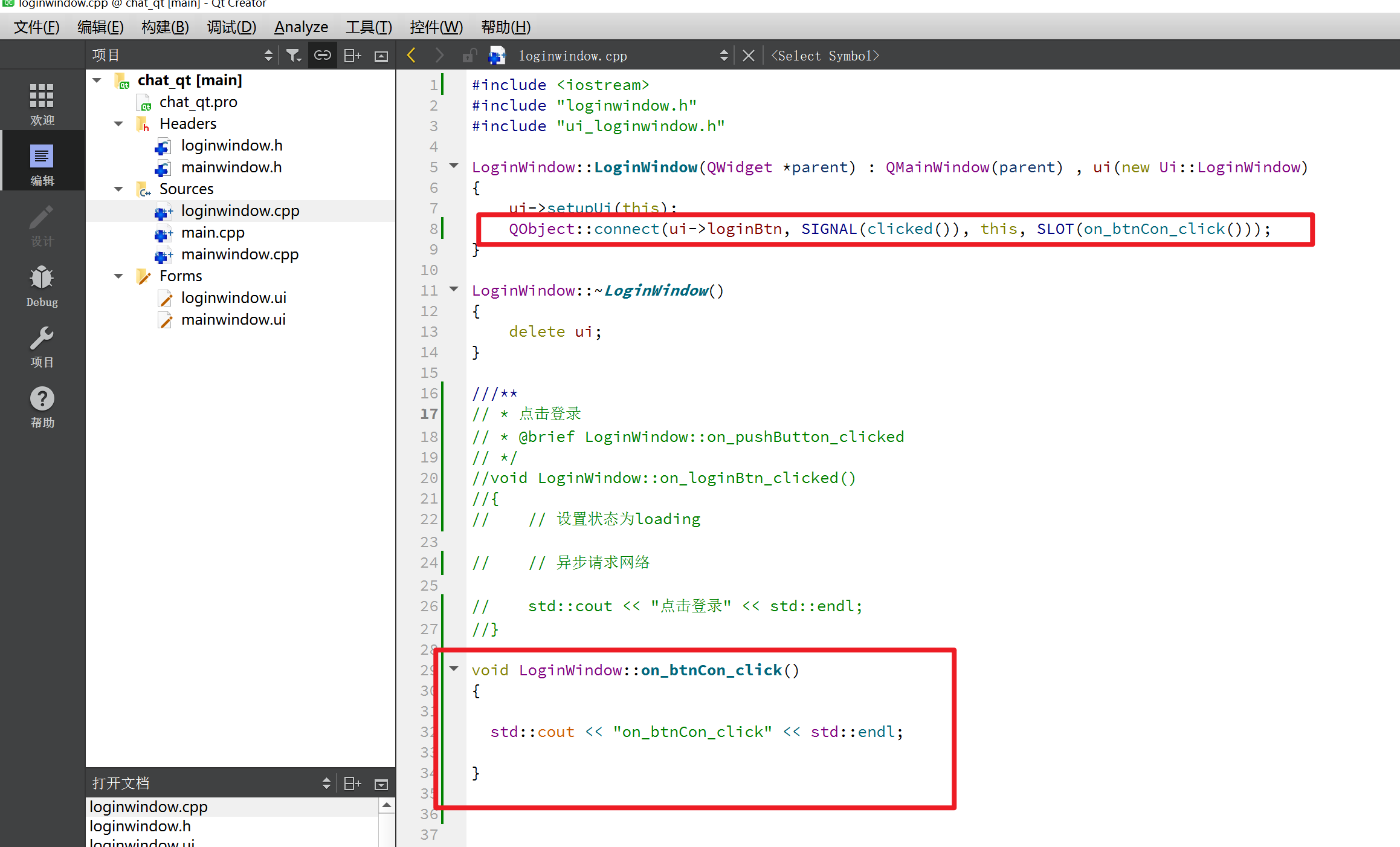Open the Help (帮助) mode
This screenshot has width=1400, height=847.
[42, 406]
